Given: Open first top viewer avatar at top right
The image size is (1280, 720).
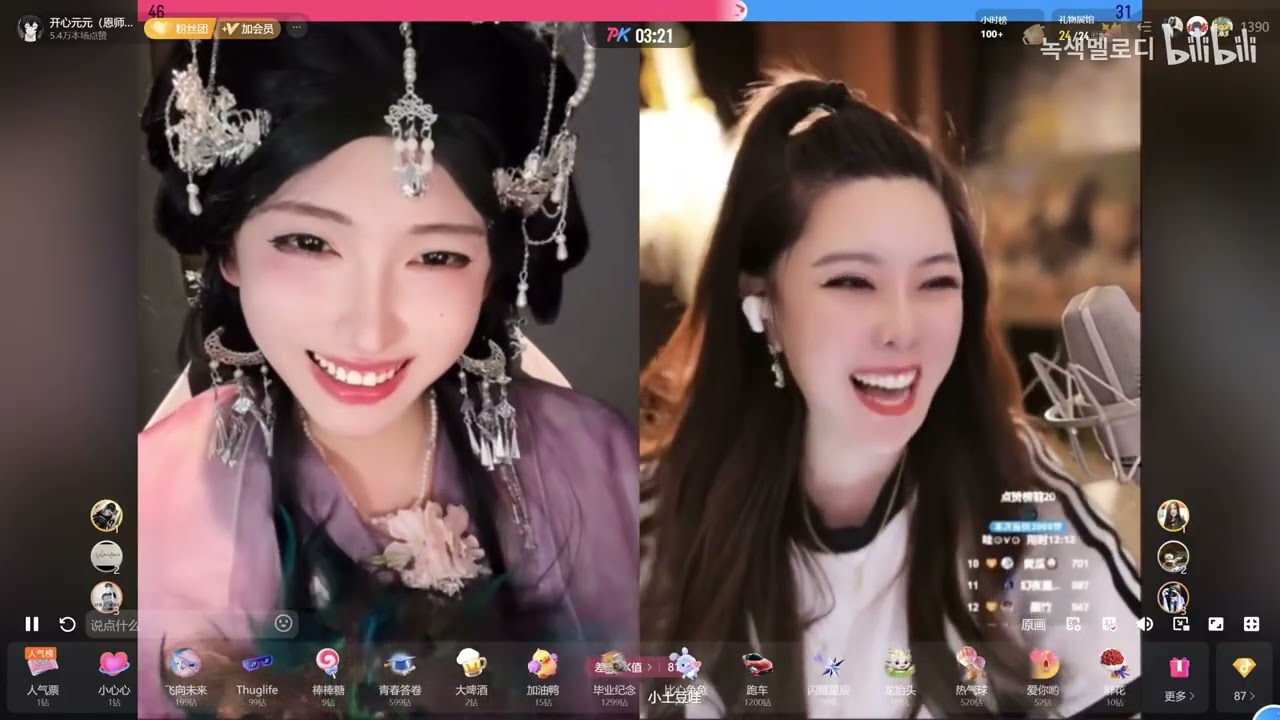Looking at the screenshot, I should click(x=1174, y=26).
